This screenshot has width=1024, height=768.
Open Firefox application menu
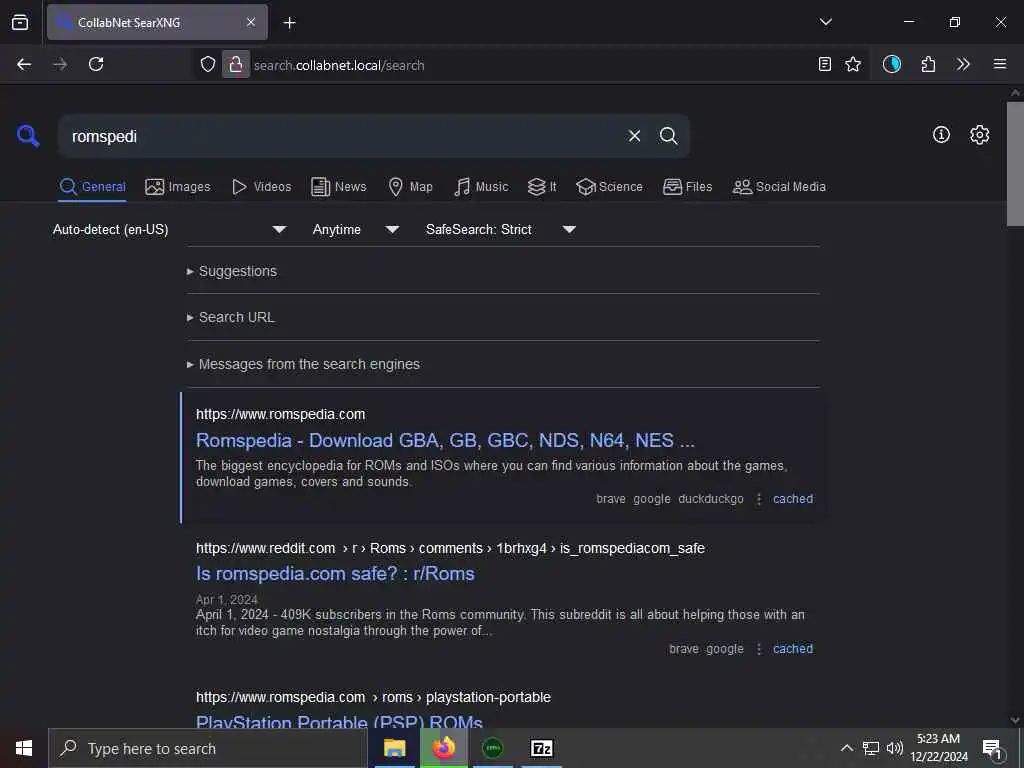point(1000,64)
